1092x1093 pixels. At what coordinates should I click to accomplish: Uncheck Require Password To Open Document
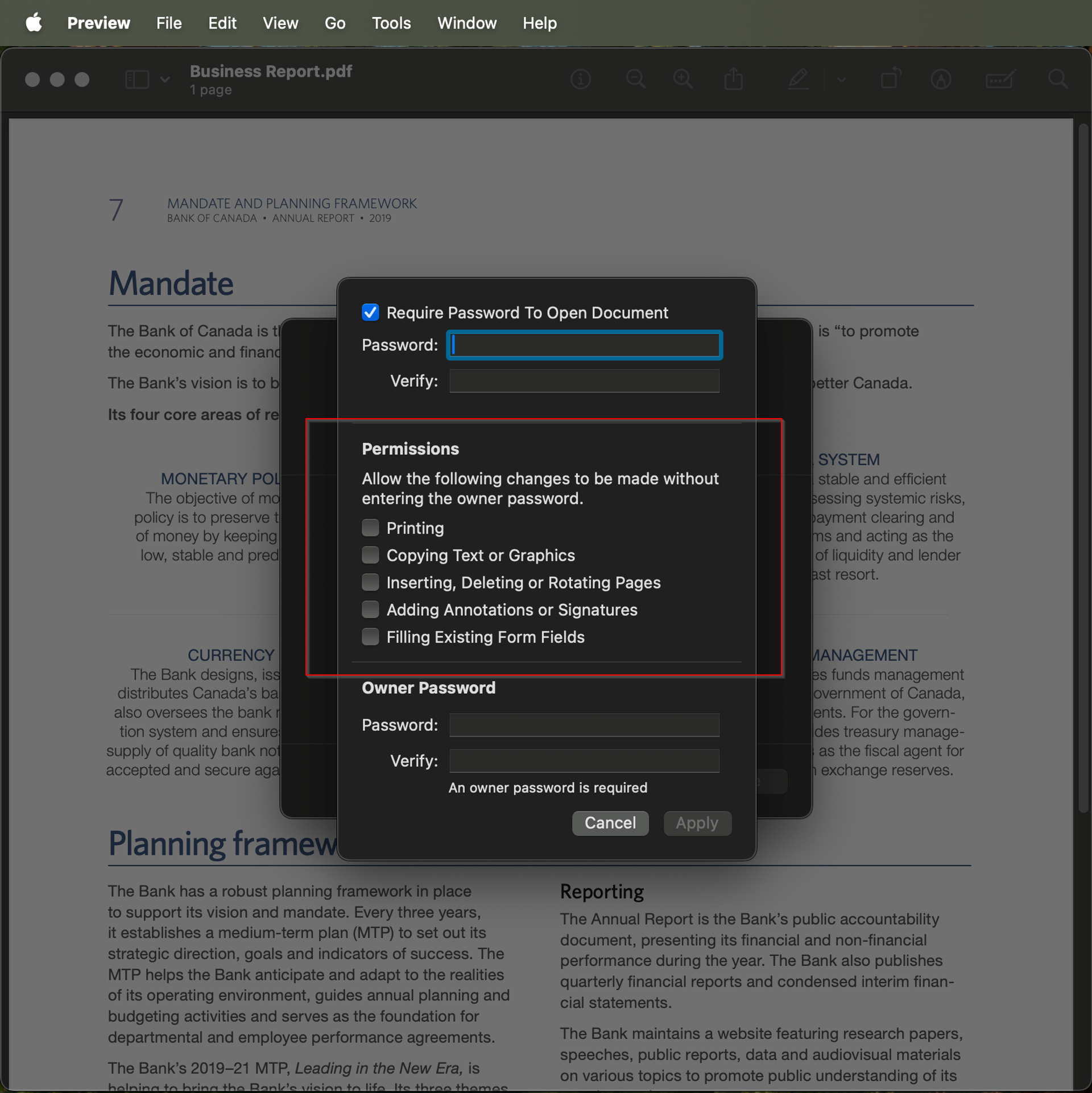(x=370, y=312)
